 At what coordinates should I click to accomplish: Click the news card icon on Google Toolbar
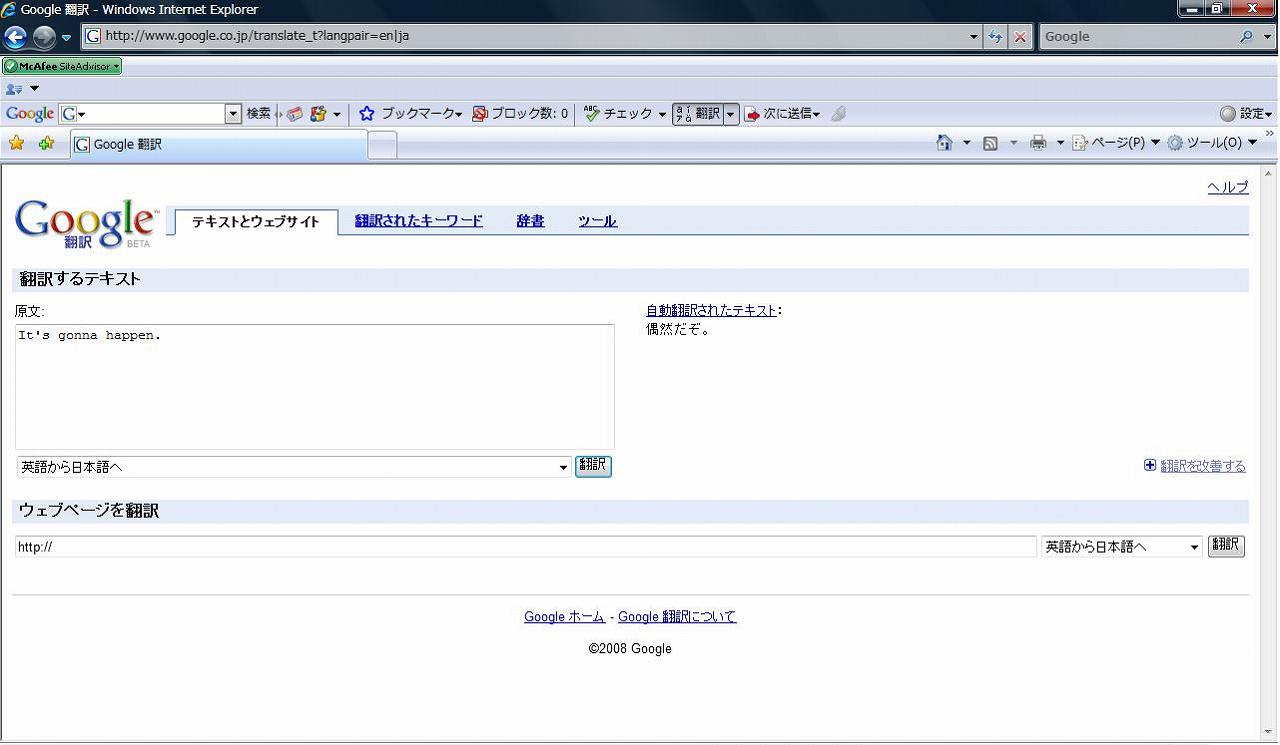295,114
